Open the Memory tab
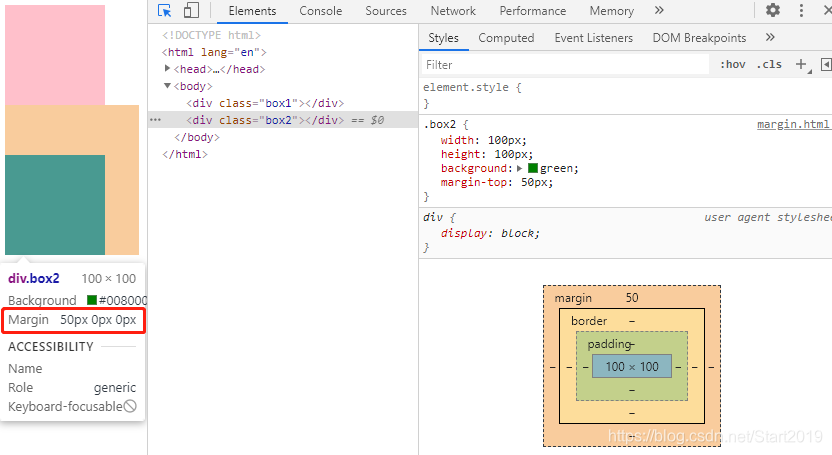This screenshot has height=455, width=832. point(611,11)
